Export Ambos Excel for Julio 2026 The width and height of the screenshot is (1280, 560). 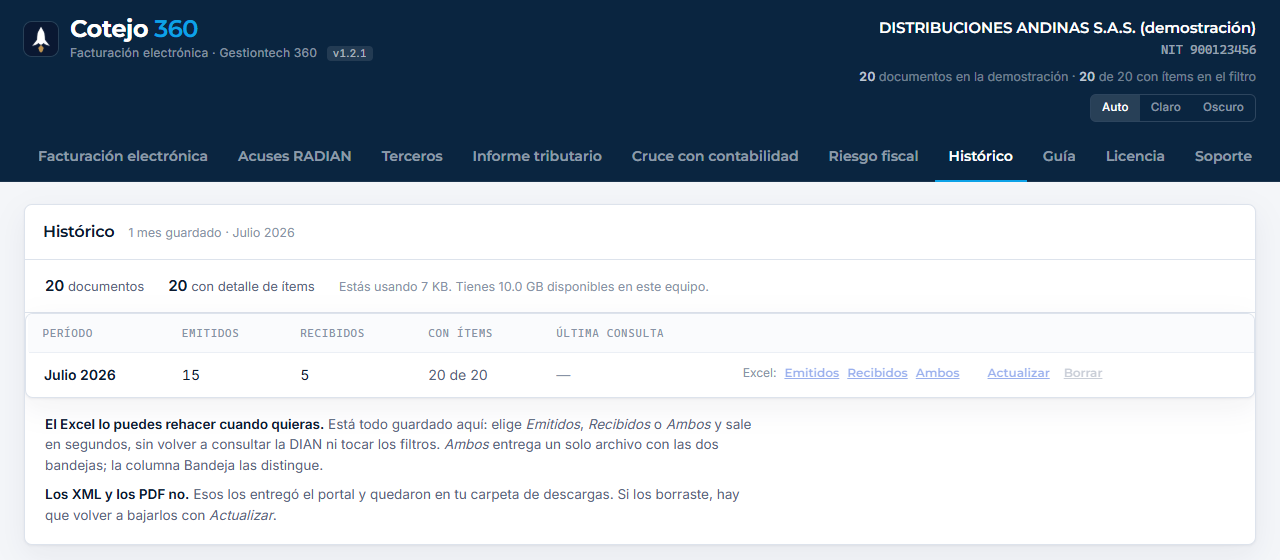(937, 373)
